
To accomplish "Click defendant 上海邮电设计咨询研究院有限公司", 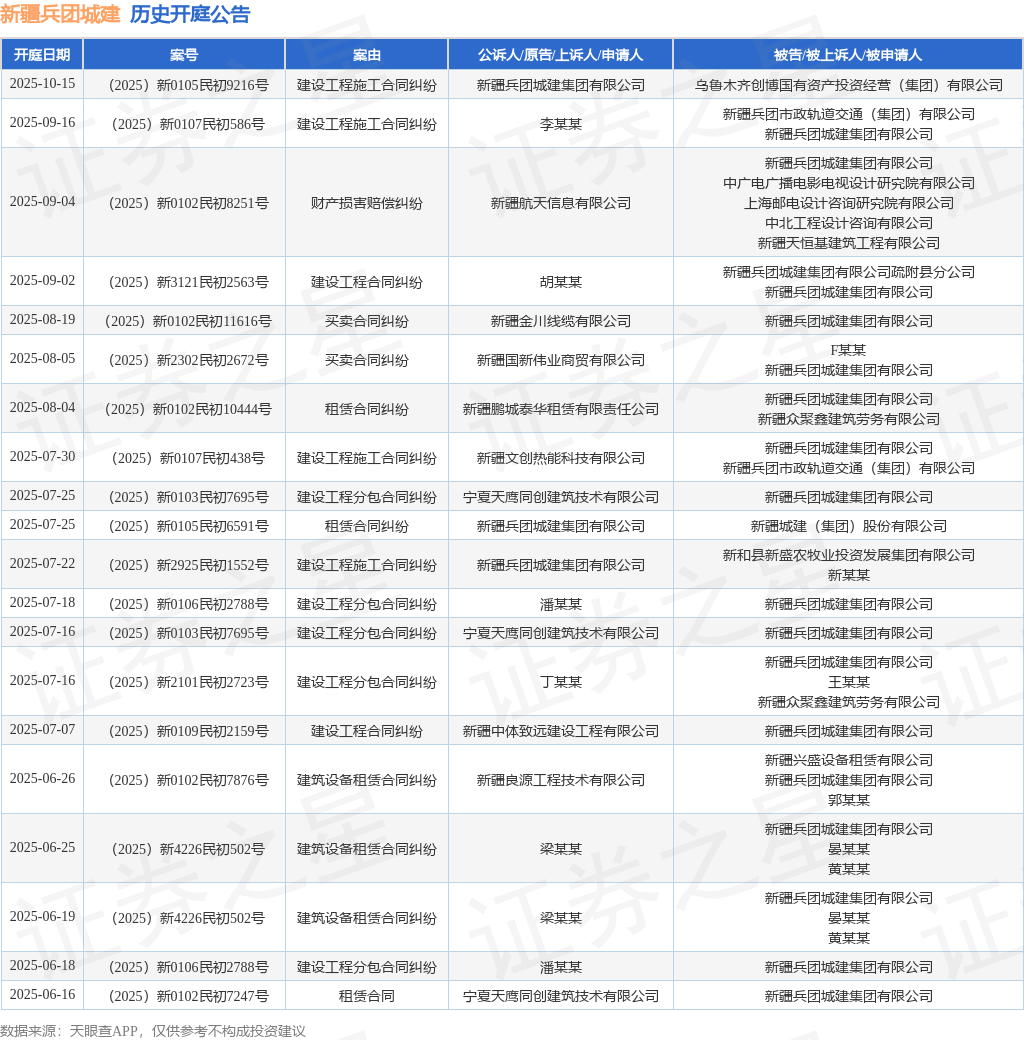I will [848, 203].
